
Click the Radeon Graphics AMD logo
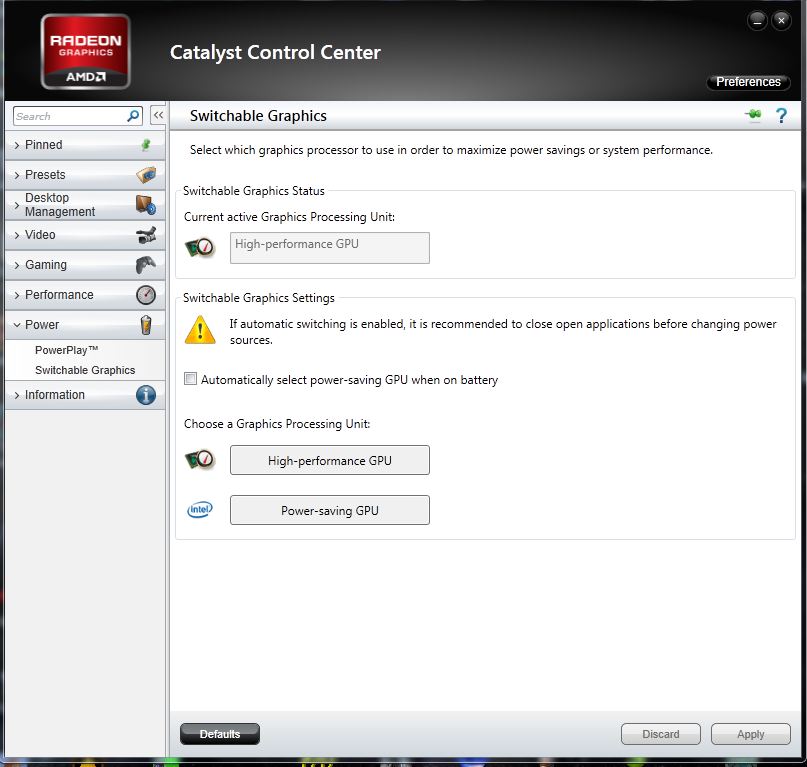pos(85,51)
